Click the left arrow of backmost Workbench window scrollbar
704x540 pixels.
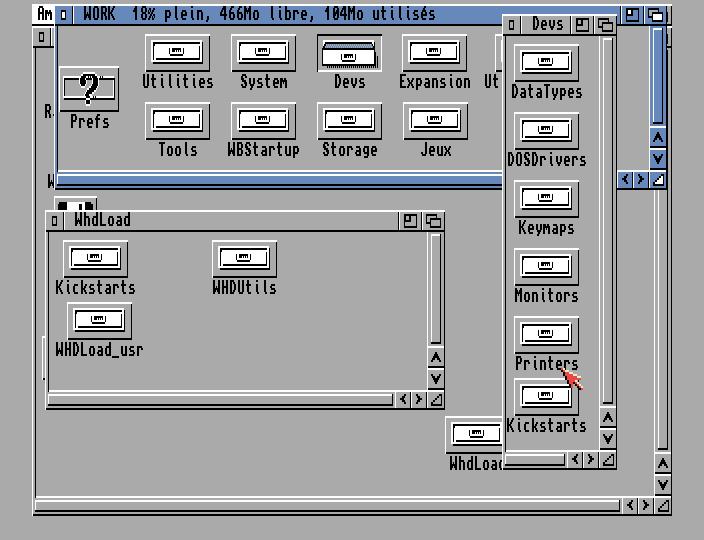point(630,505)
